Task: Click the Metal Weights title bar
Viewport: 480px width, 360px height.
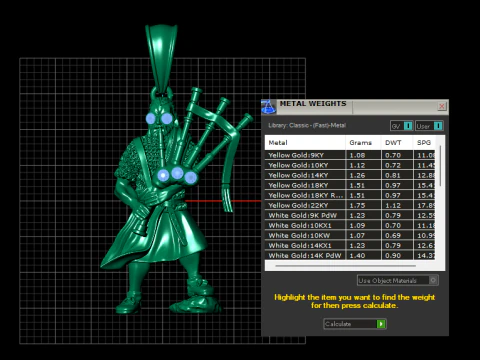Action: [x=355, y=106]
